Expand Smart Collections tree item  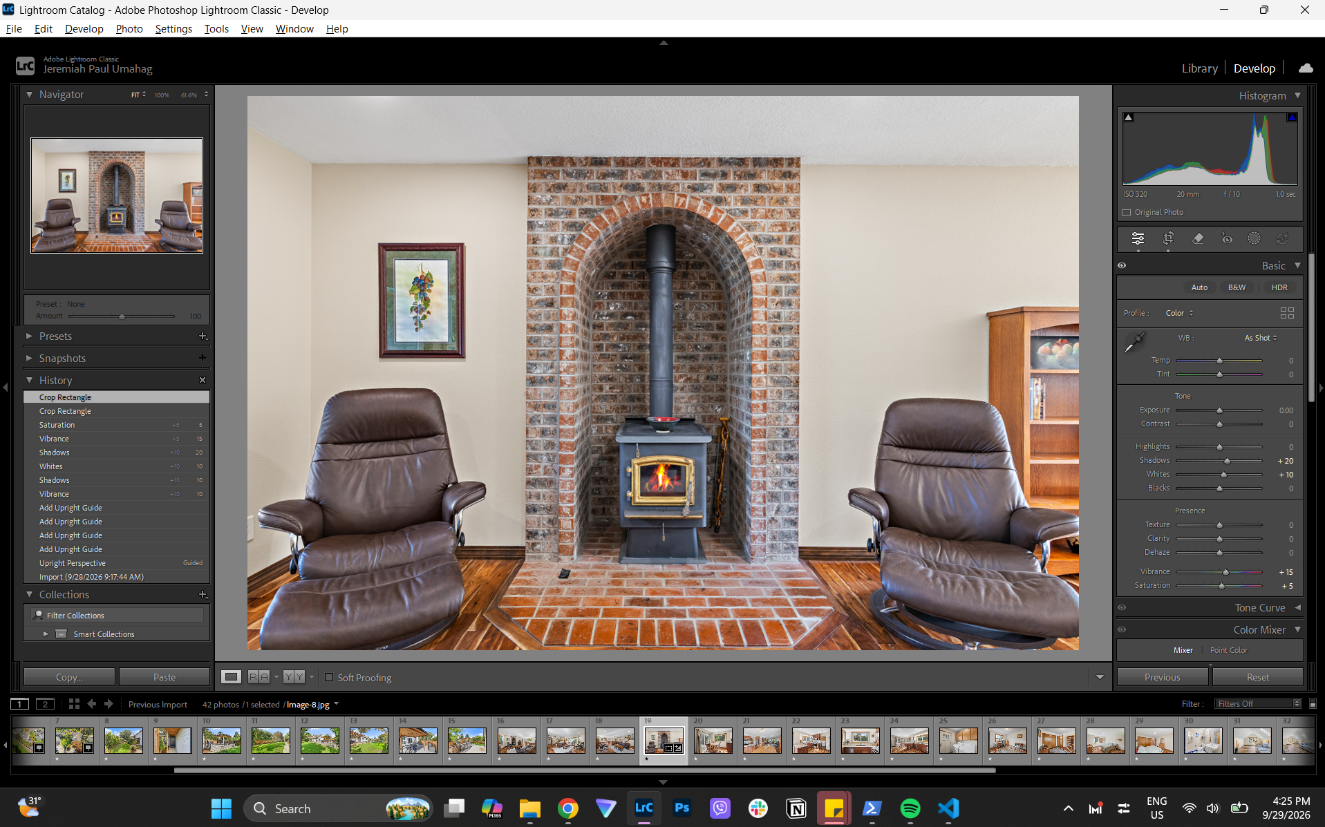coord(45,634)
